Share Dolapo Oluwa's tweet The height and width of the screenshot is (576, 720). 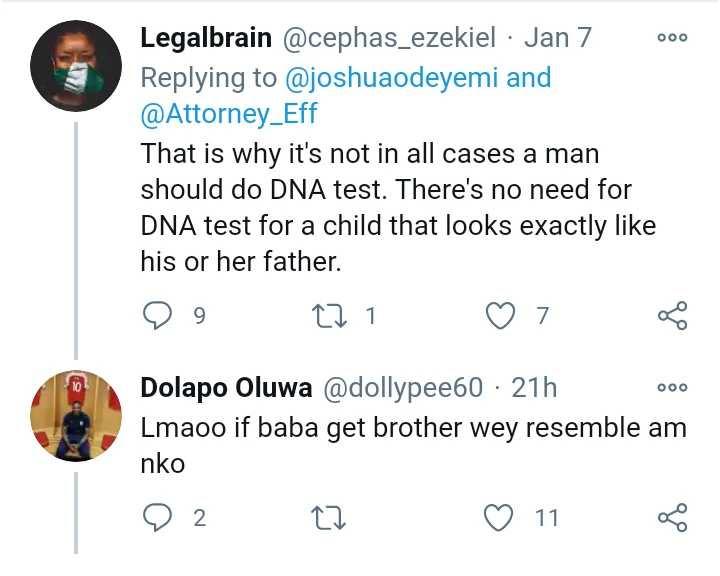pyautogui.click(x=672, y=517)
